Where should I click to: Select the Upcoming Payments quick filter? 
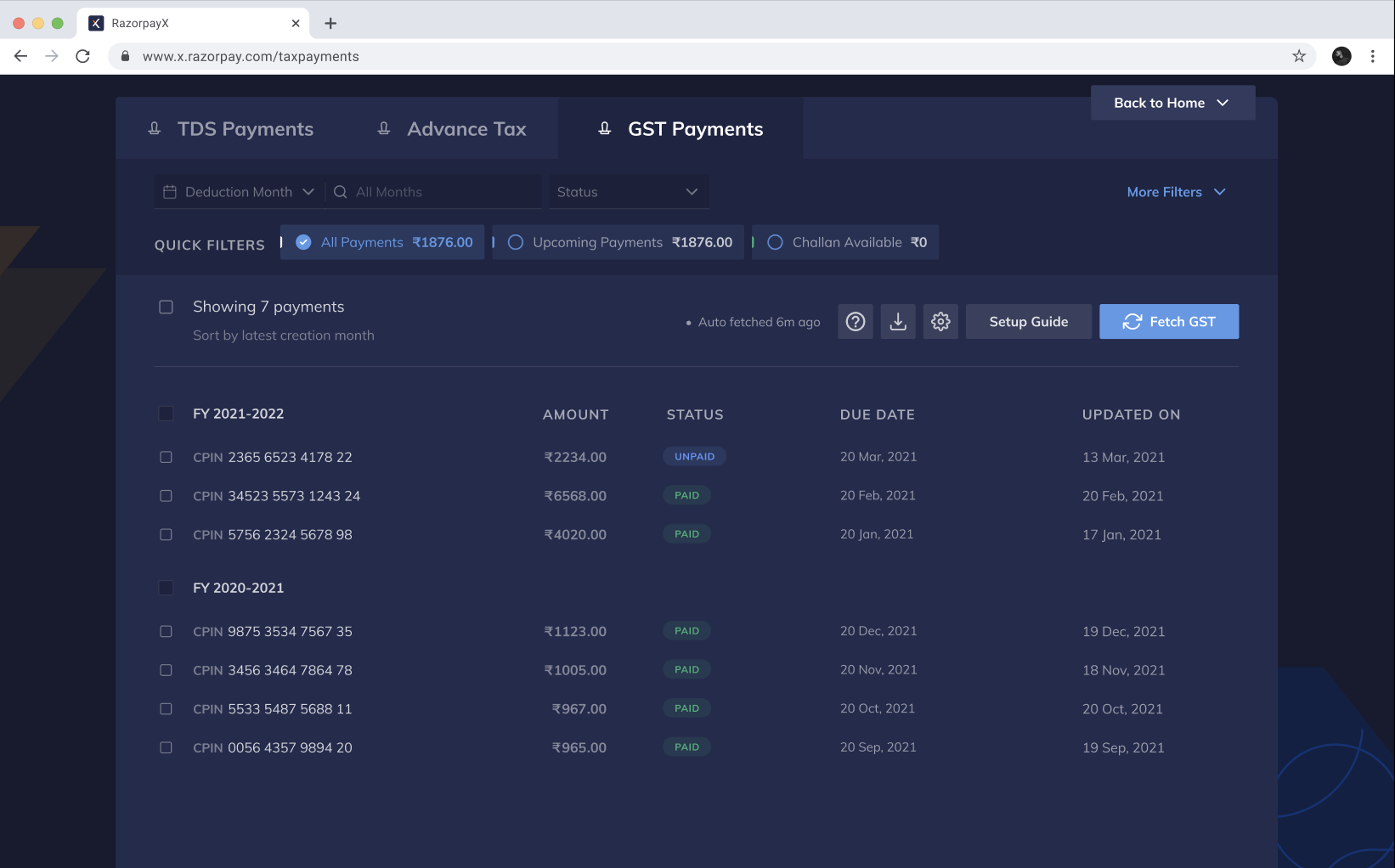click(619, 242)
